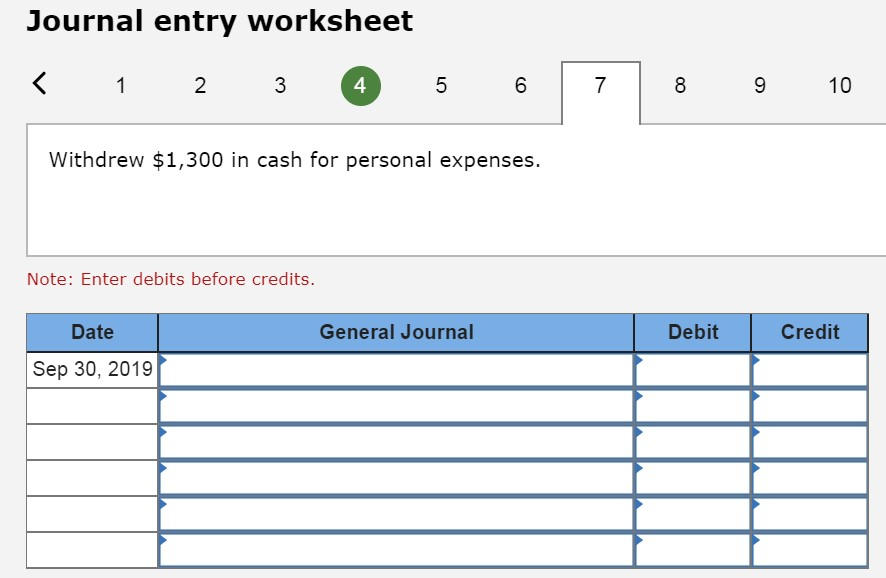Select transaction 9
This screenshot has width=886, height=578.
tap(760, 85)
